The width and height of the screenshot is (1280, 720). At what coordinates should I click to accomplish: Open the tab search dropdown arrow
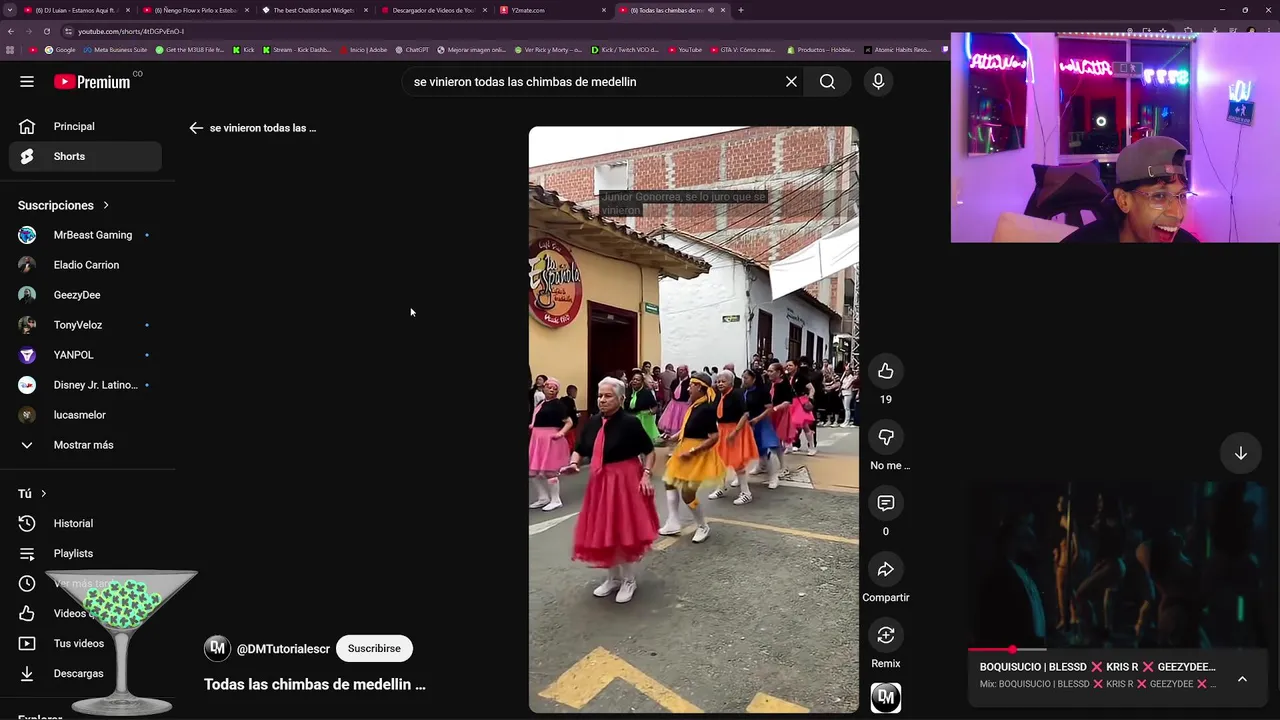click(x=9, y=10)
